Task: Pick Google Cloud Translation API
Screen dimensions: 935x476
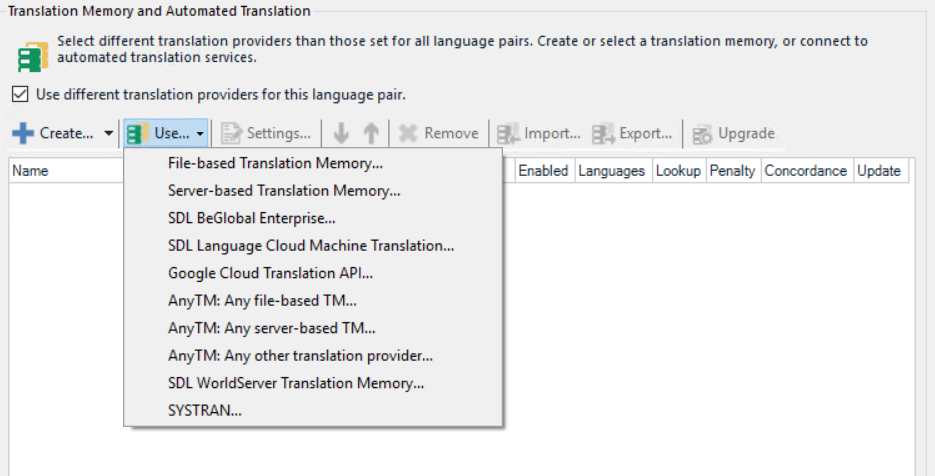Action: [x=313, y=273]
